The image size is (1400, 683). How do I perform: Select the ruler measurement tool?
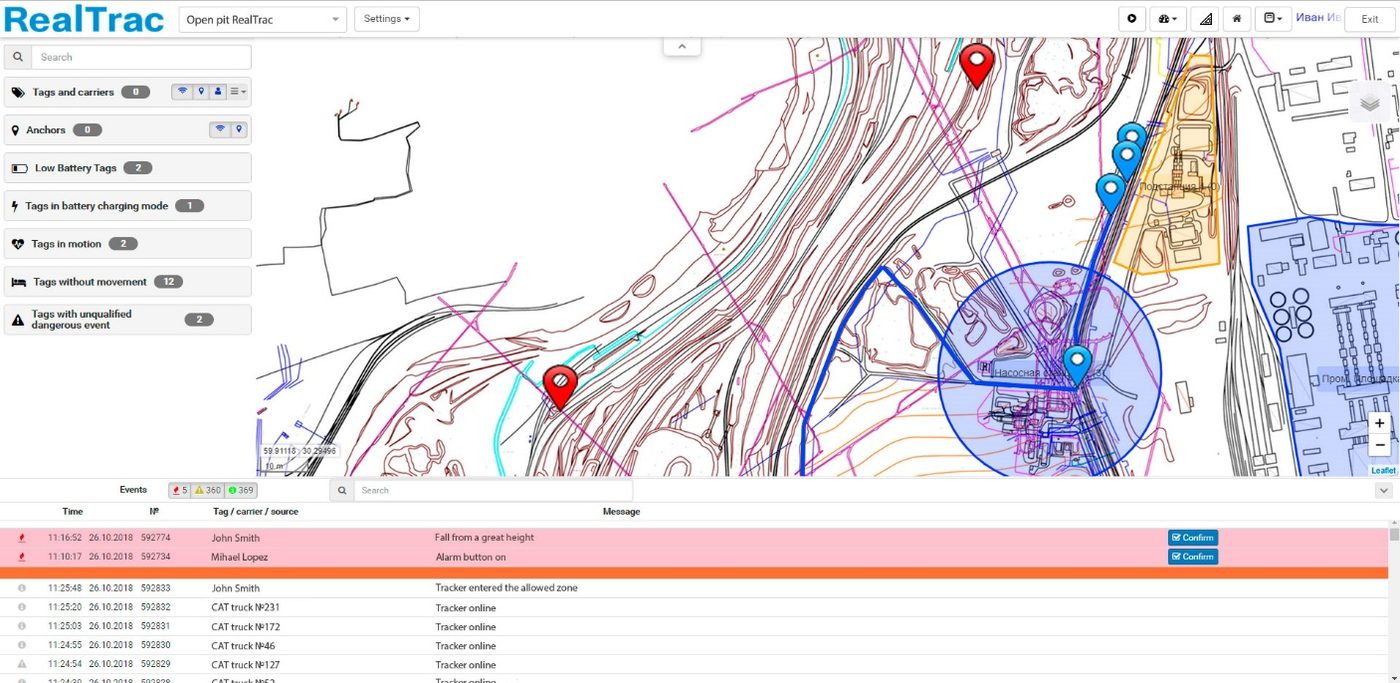tap(1204, 19)
